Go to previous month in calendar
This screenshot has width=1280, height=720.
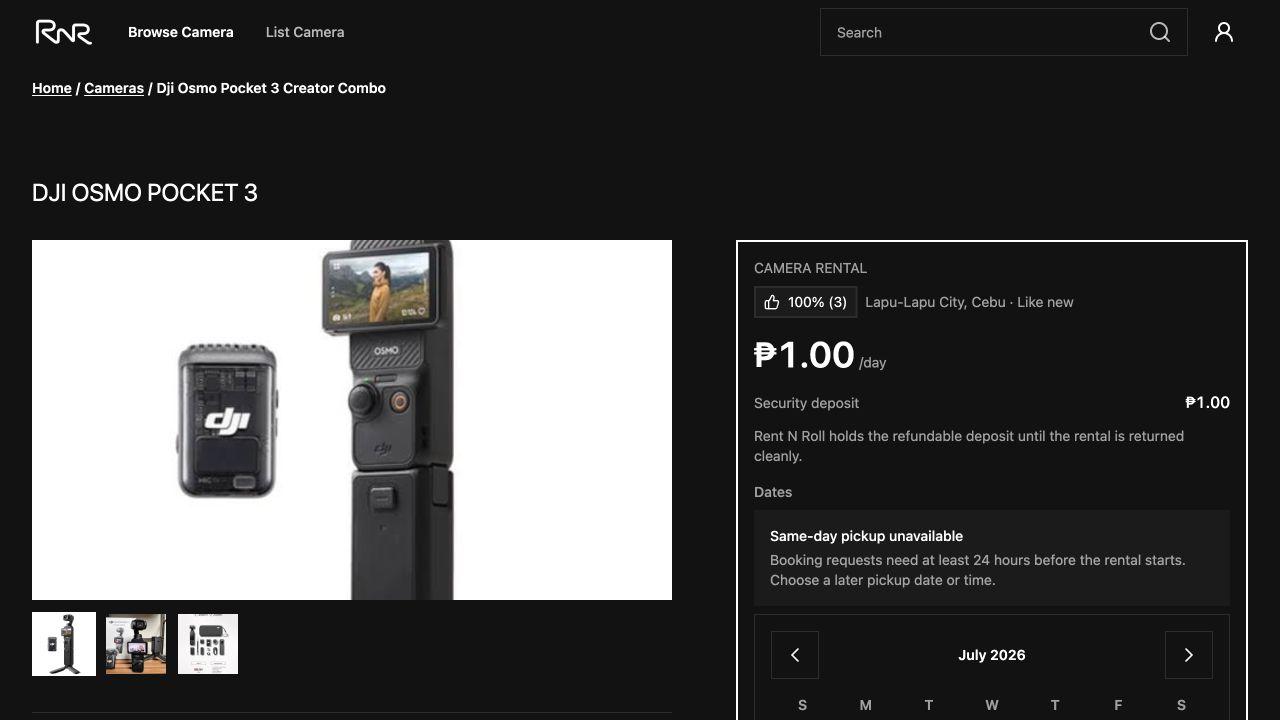point(795,655)
